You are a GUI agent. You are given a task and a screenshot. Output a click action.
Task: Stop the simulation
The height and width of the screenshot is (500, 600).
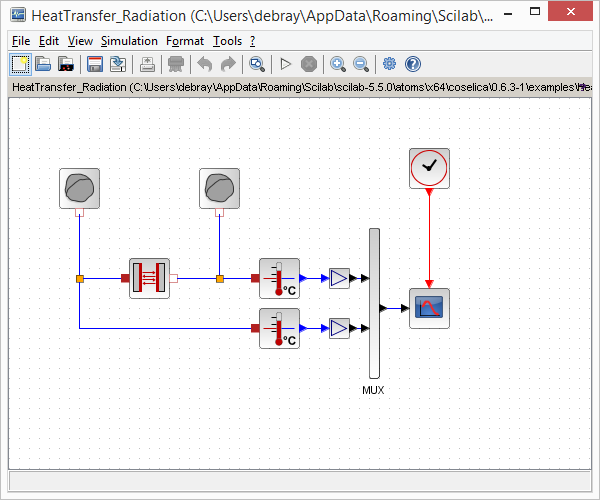pyautogui.click(x=309, y=64)
